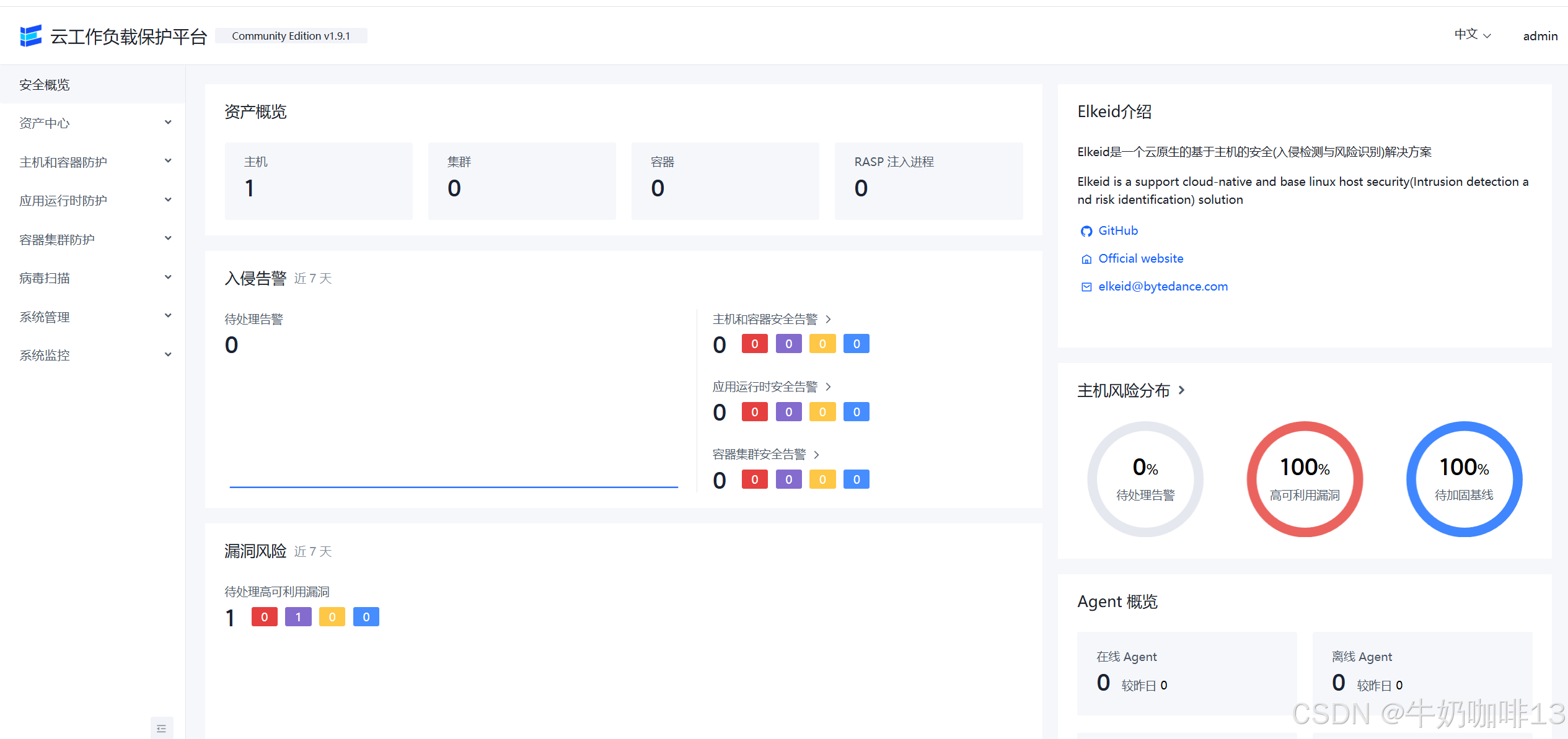Open the 主机和容器安全告警 link
1568x739 pixels.
[765, 319]
